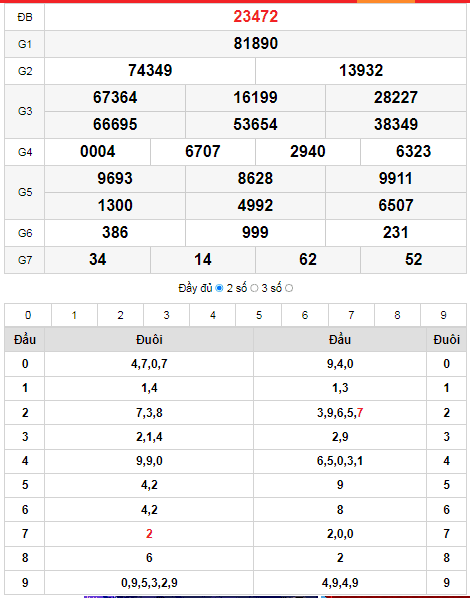470x598 pixels.
Task: Select the "3 số" radio option
Action: click(289, 288)
